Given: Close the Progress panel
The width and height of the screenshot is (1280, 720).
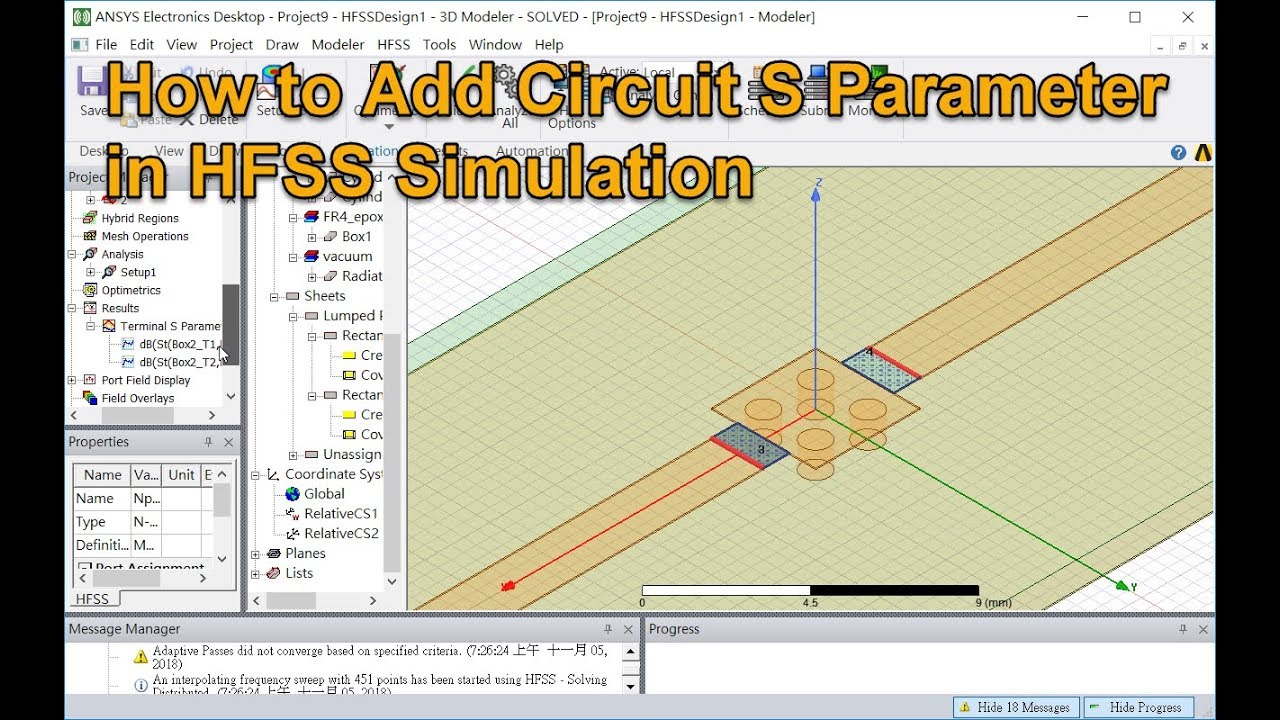Looking at the screenshot, I should (1204, 629).
